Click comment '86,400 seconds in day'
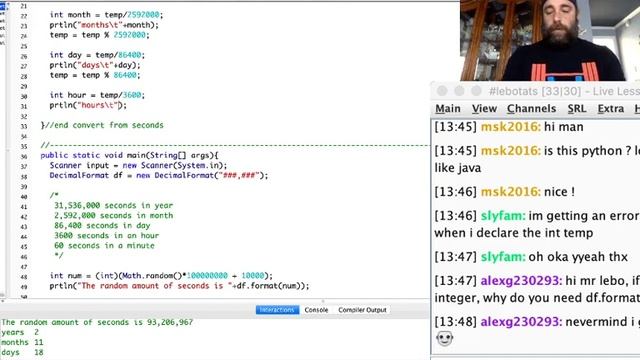The width and height of the screenshot is (640, 360). click(x=102, y=225)
